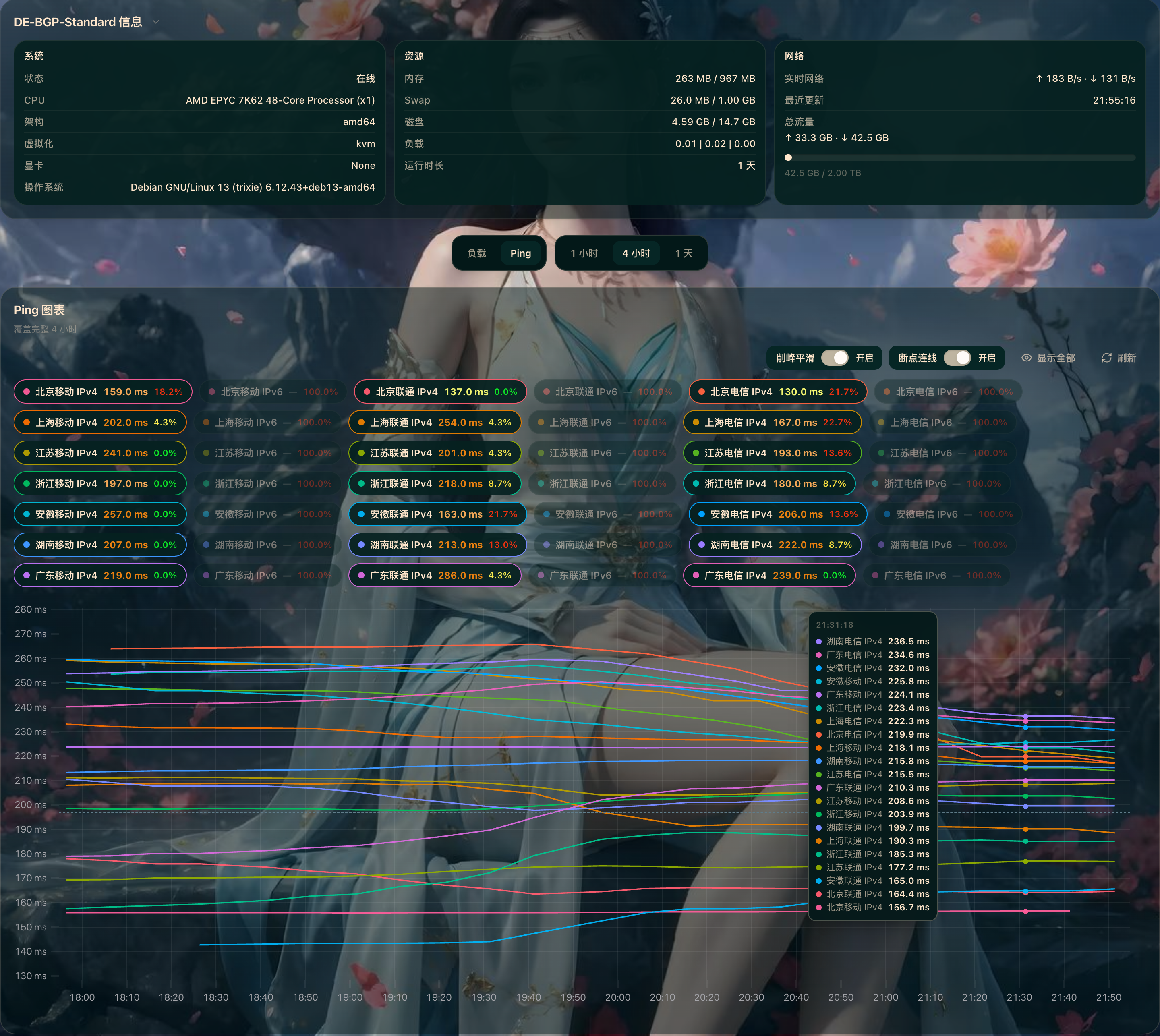1160x1036 pixels.
Task: Show the 广东电信 IPv6 series
Action: point(936,576)
